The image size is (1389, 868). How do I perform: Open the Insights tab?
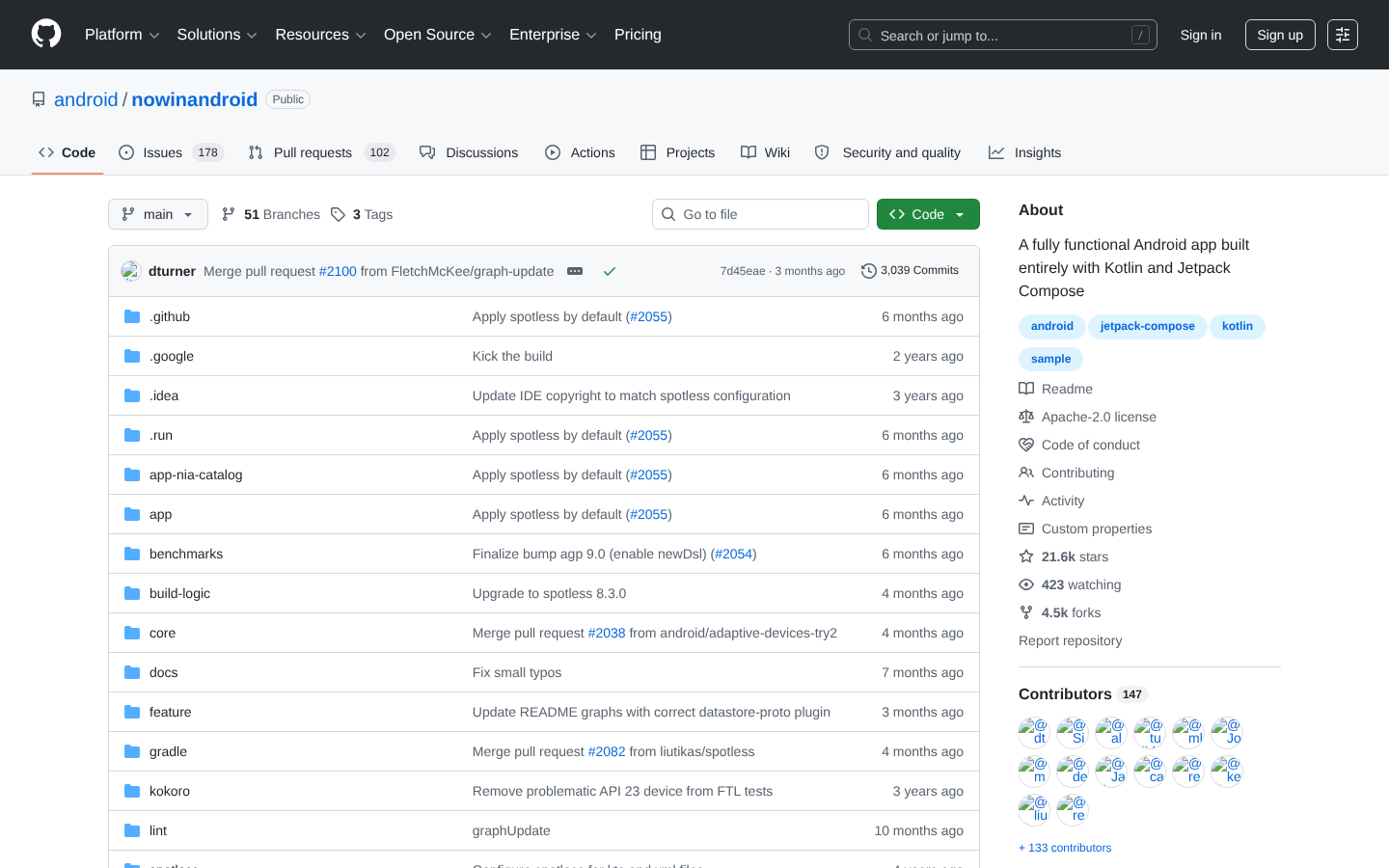(1024, 152)
